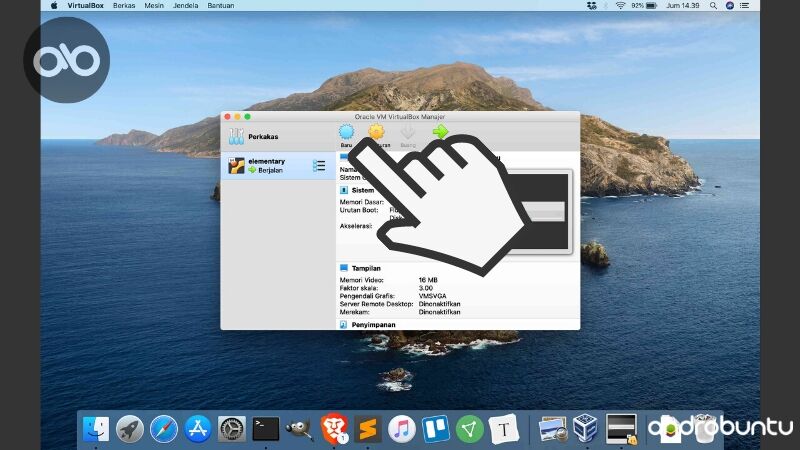Screen dimensions: 800x450
Task: Click the Sistem section title text
Action: (x=363, y=190)
